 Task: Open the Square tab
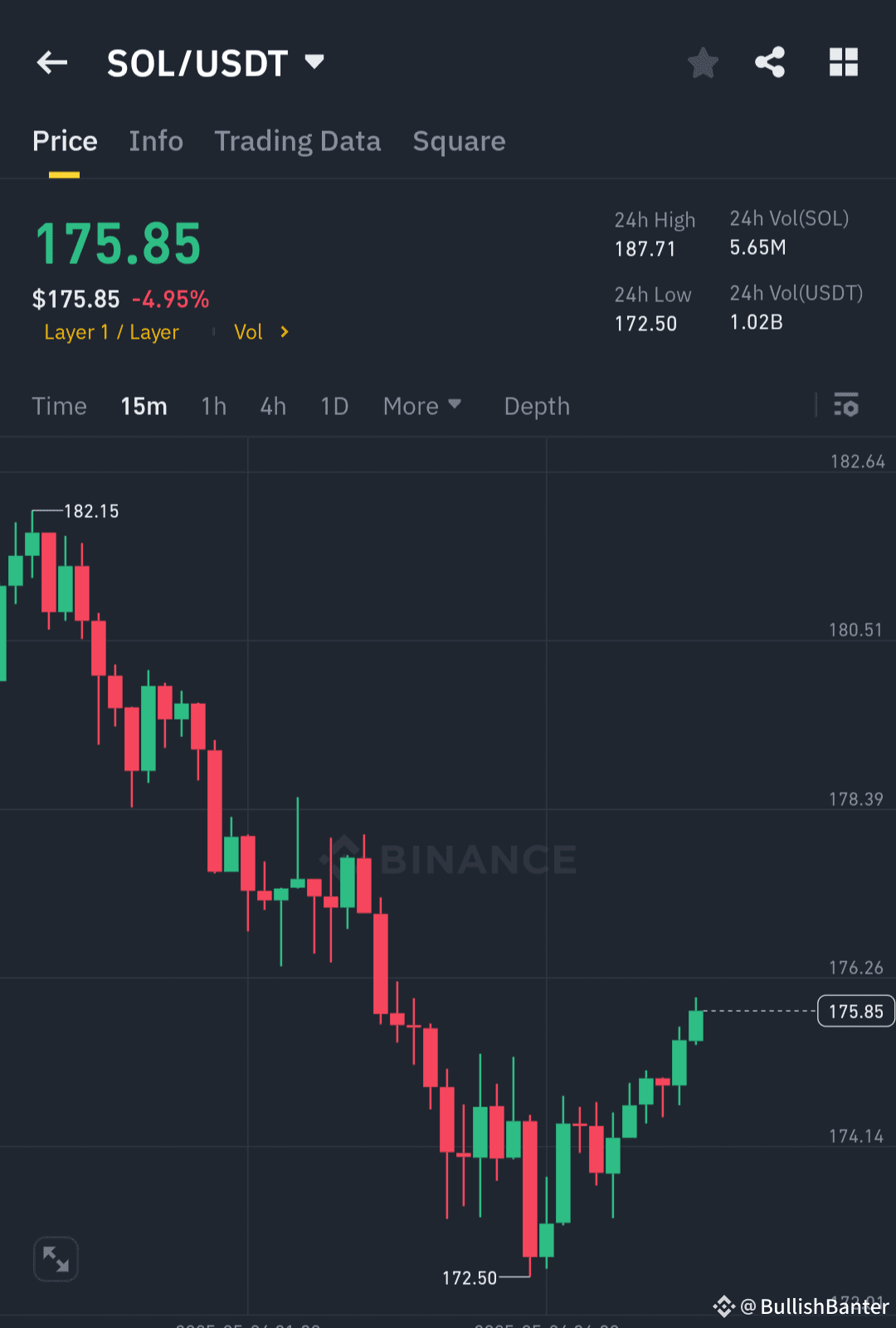(x=459, y=141)
